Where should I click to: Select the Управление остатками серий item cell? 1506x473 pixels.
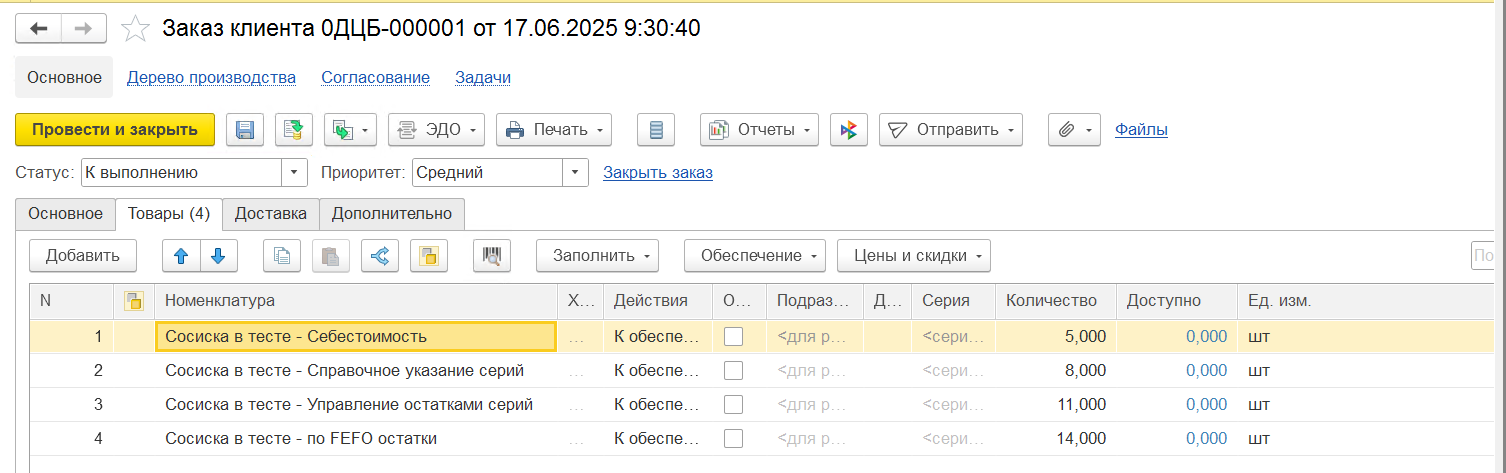pos(349,405)
